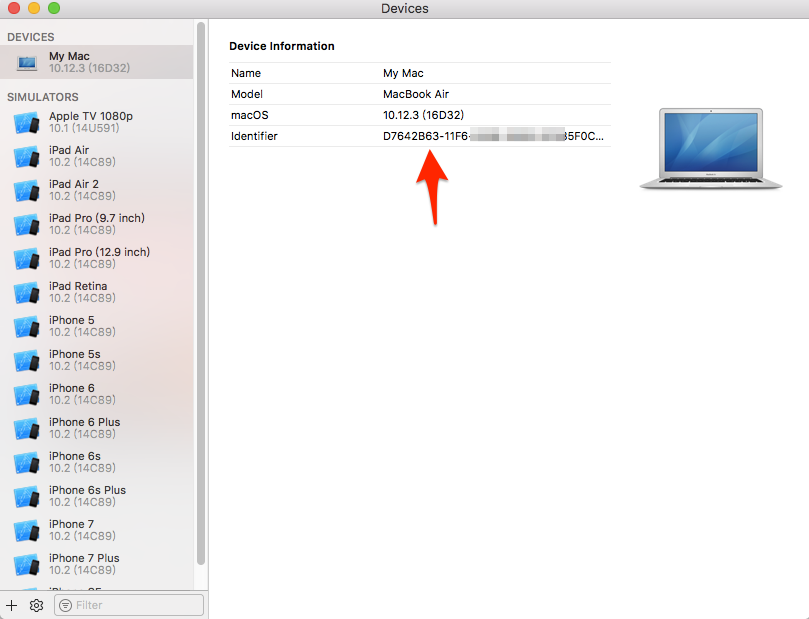
Task: Click the iPad Air simulator icon
Action: (x=26, y=157)
